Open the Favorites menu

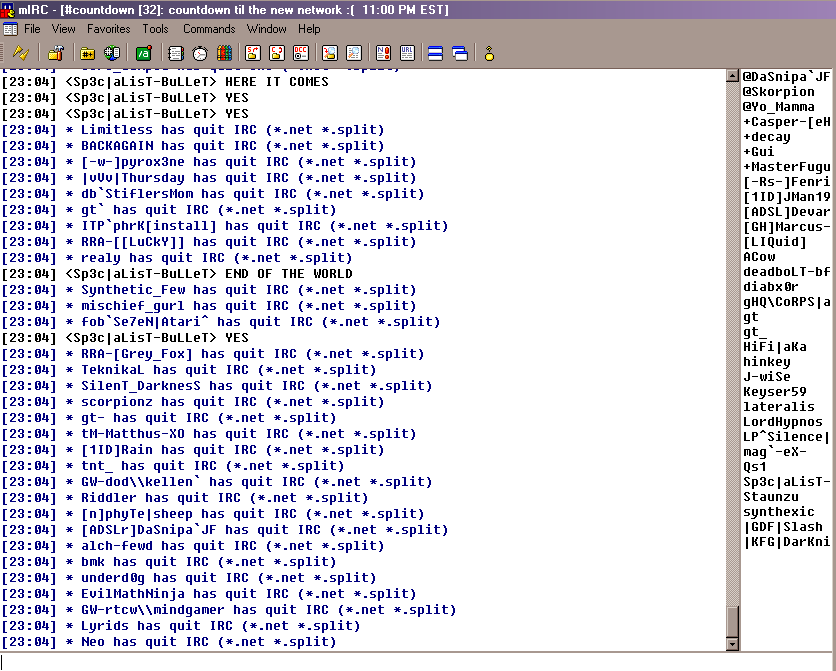coord(109,29)
